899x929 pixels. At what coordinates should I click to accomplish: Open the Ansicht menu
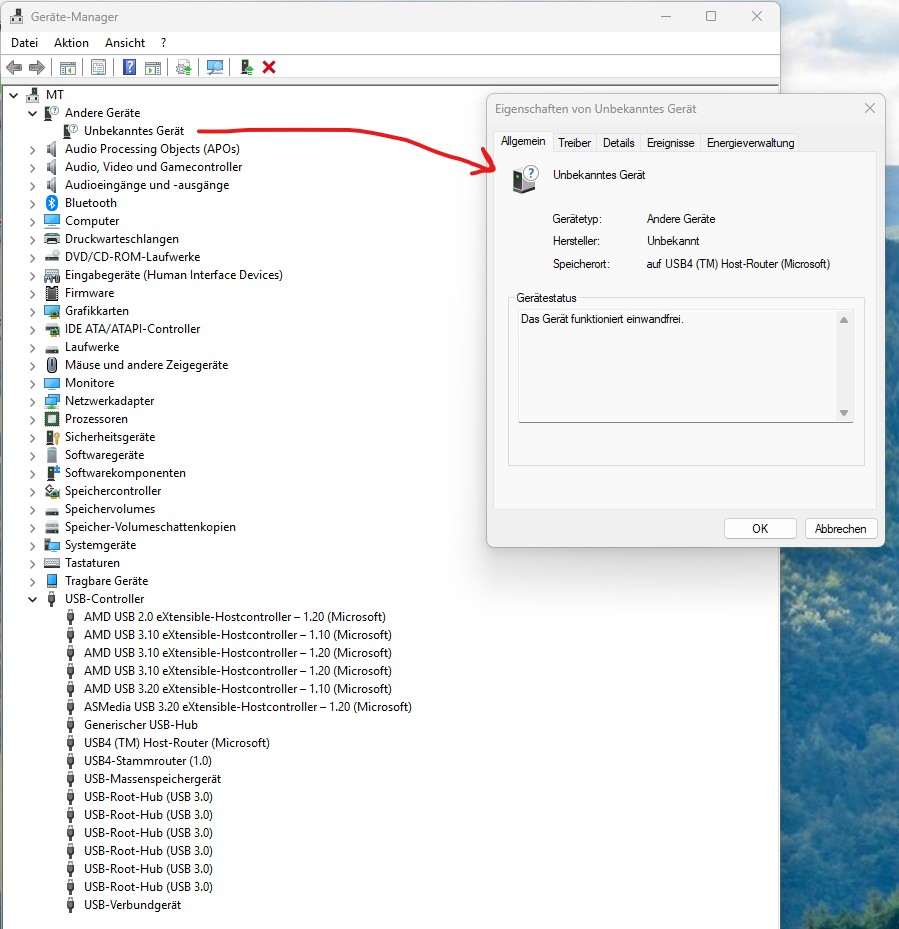tap(125, 43)
